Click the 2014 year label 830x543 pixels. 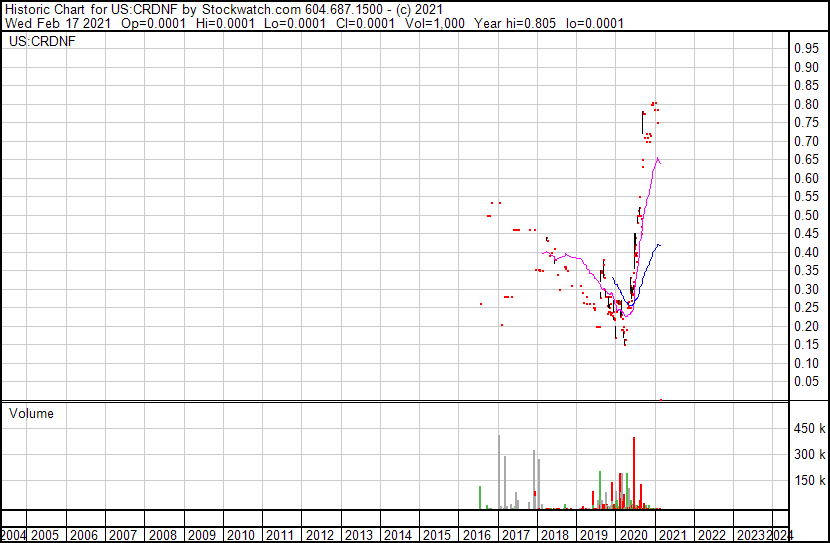(398, 535)
